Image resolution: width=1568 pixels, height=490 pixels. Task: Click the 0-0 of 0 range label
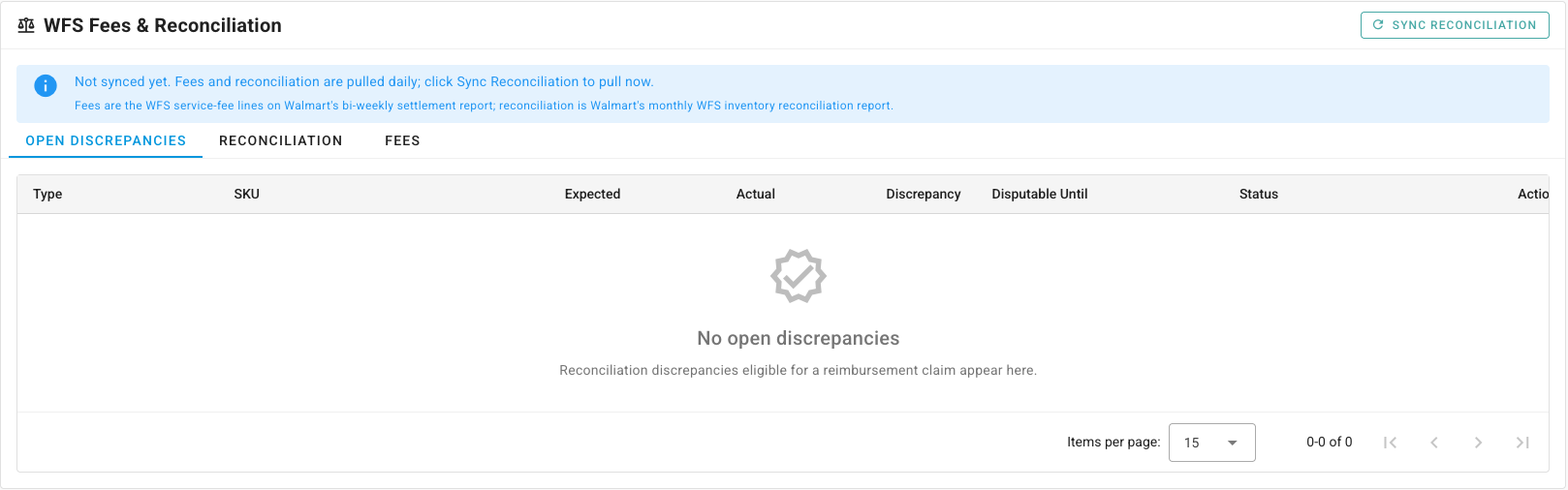click(x=1329, y=442)
